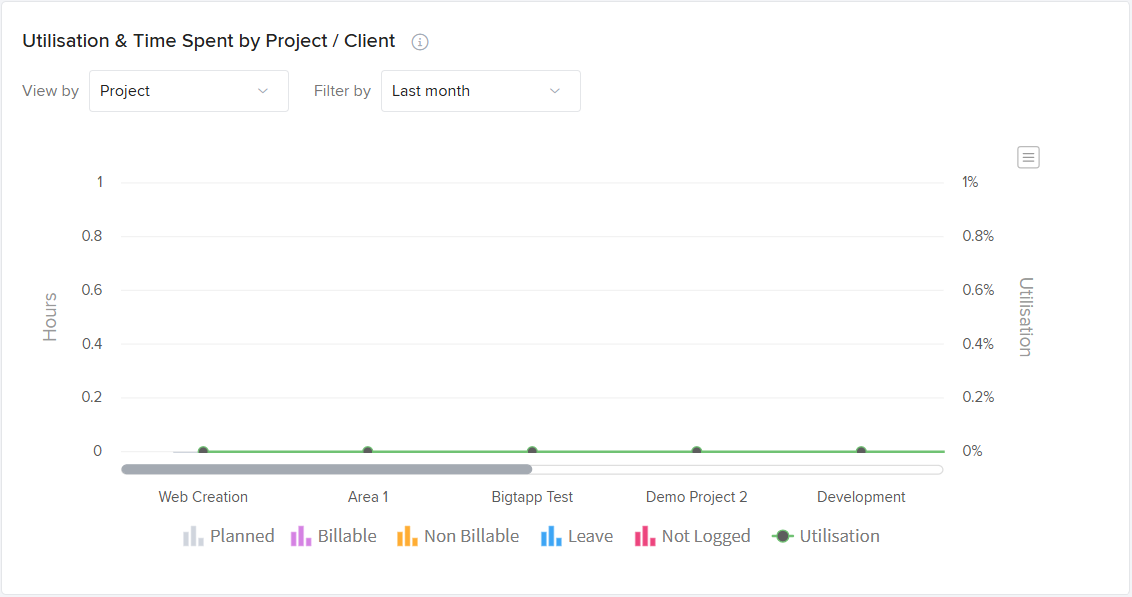Click the Bigtapp Test axis label
This screenshot has width=1132, height=597.
(532, 497)
